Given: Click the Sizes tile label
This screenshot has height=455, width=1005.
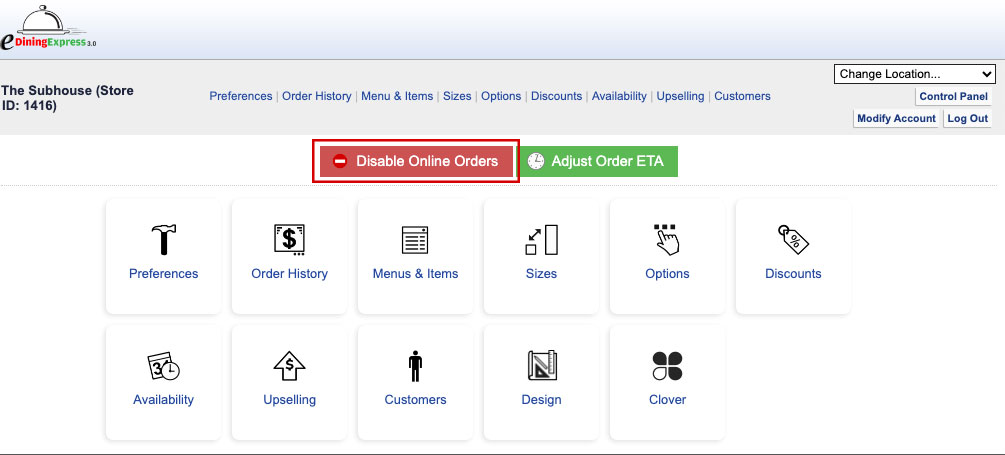Looking at the screenshot, I should 541,274.
